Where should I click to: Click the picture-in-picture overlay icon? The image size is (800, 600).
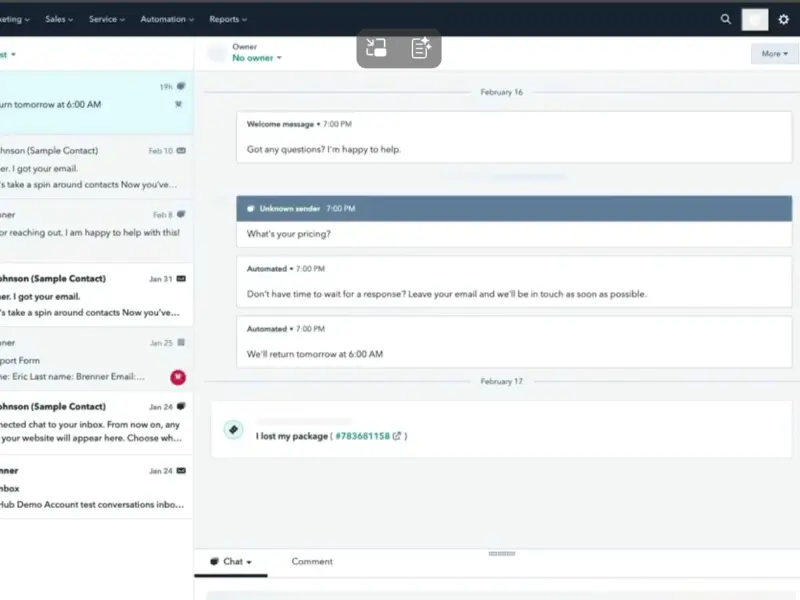377,48
